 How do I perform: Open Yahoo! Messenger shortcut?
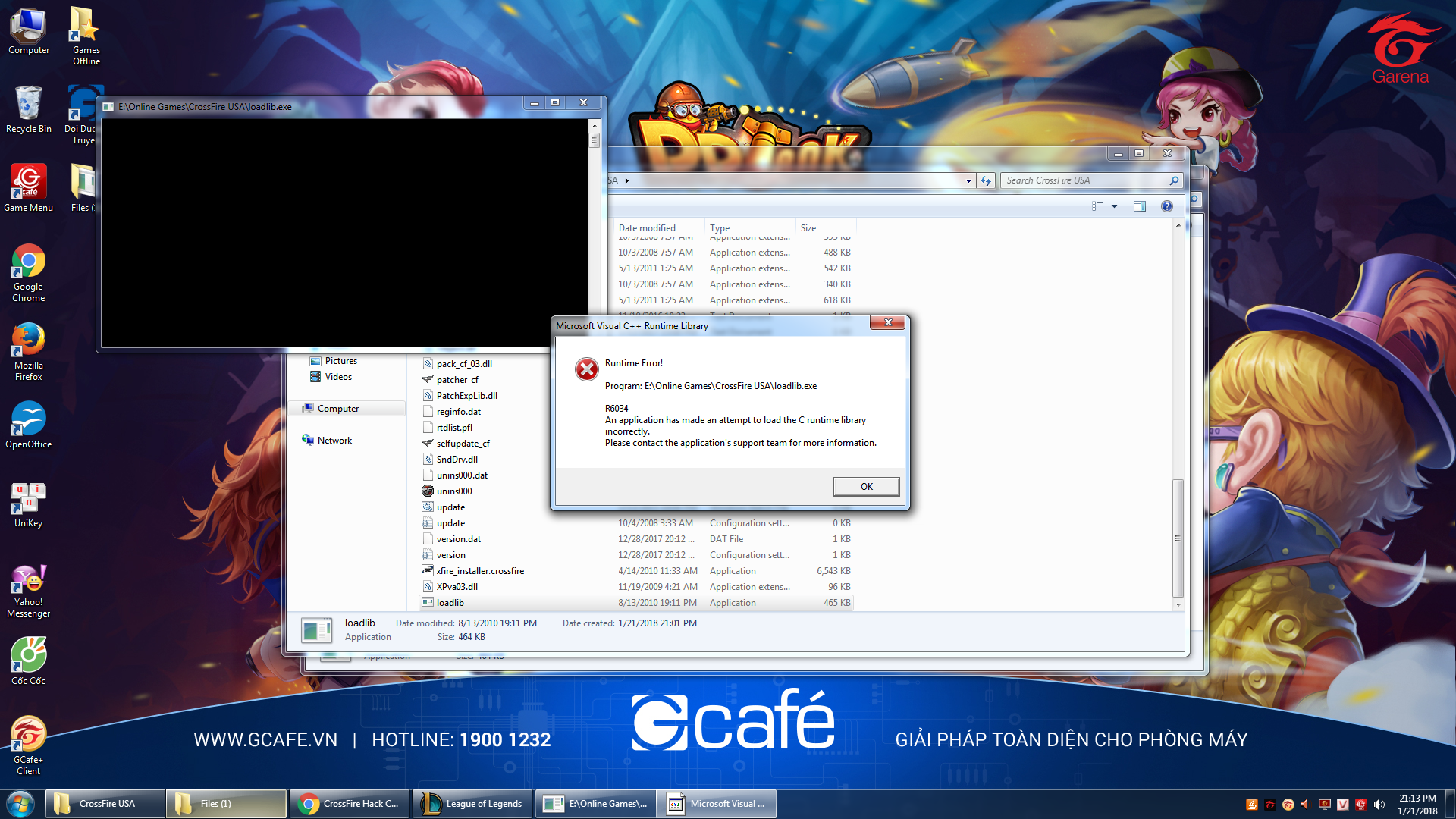(x=29, y=591)
